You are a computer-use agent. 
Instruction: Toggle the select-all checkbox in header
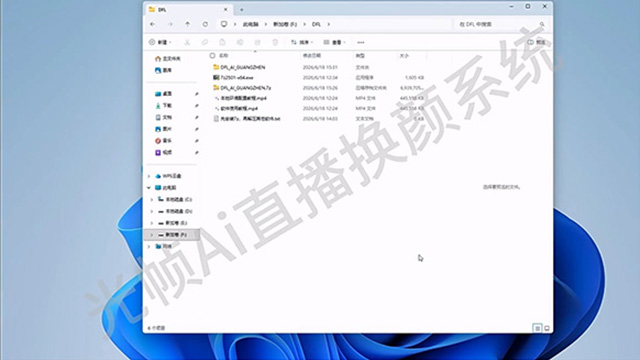pyautogui.click(x=212, y=56)
